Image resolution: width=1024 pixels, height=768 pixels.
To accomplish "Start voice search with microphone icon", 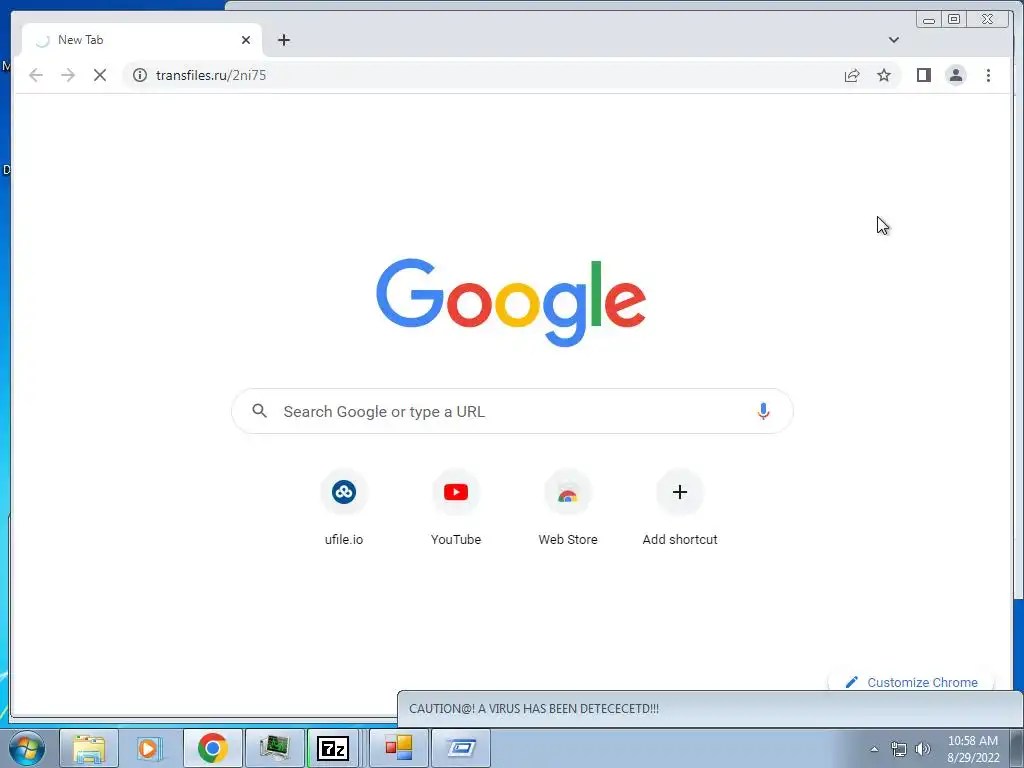I will click(x=763, y=411).
